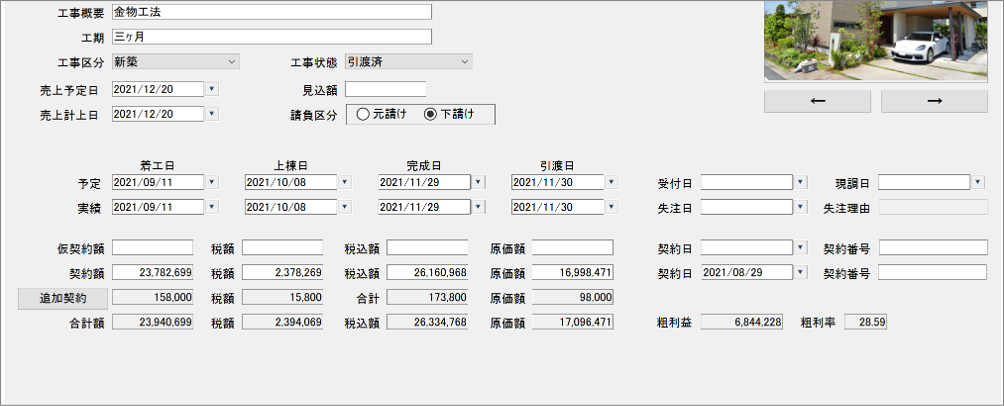
Task: Click the 予定 着工日 field 2021/09/11
Action: 158,183
